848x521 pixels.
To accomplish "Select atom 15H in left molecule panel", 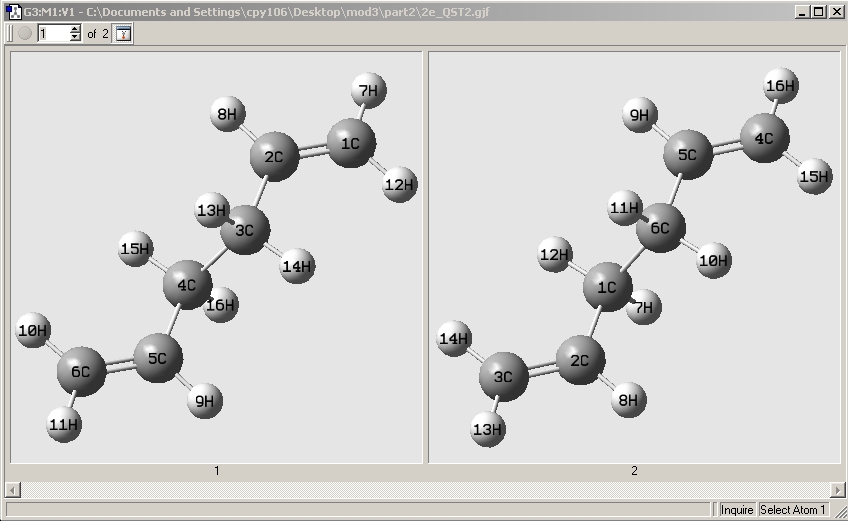I will tap(135, 248).
